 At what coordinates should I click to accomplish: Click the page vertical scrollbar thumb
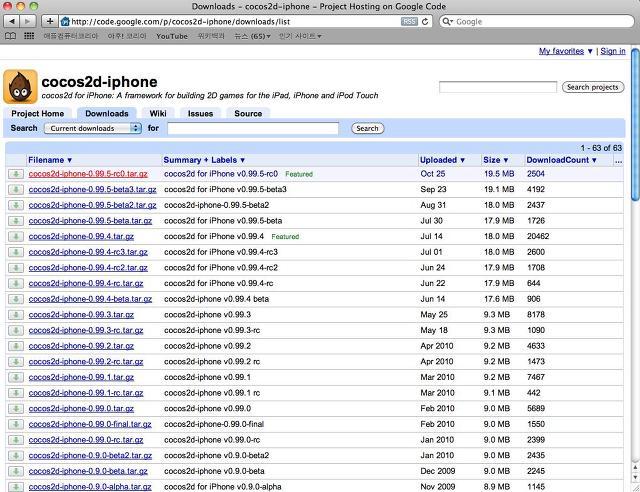[x=635, y=125]
